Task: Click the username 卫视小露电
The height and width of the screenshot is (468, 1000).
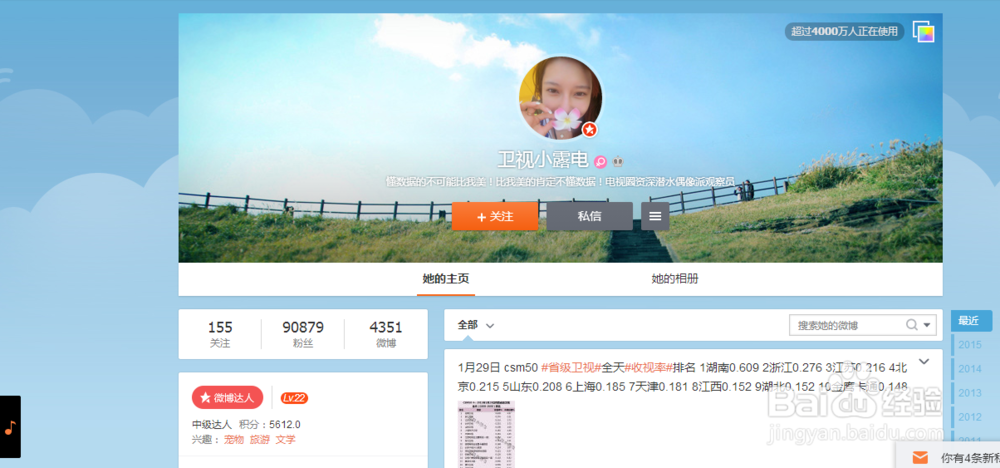Action: coord(543,160)
